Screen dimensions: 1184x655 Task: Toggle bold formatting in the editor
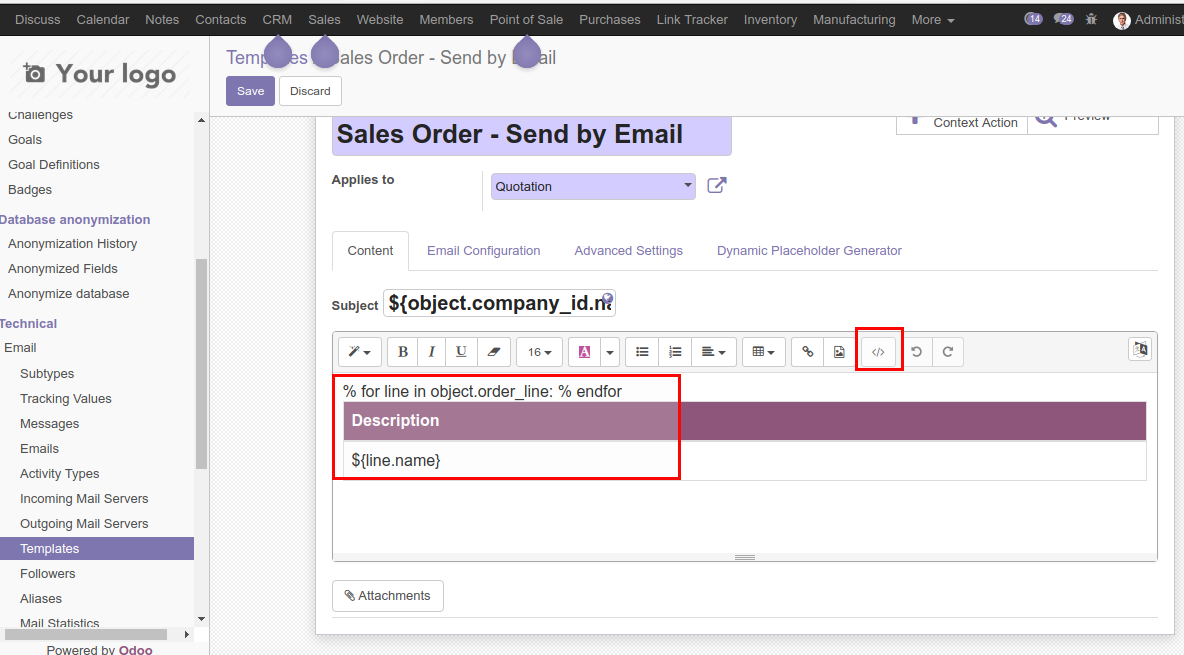coord(402,350)
